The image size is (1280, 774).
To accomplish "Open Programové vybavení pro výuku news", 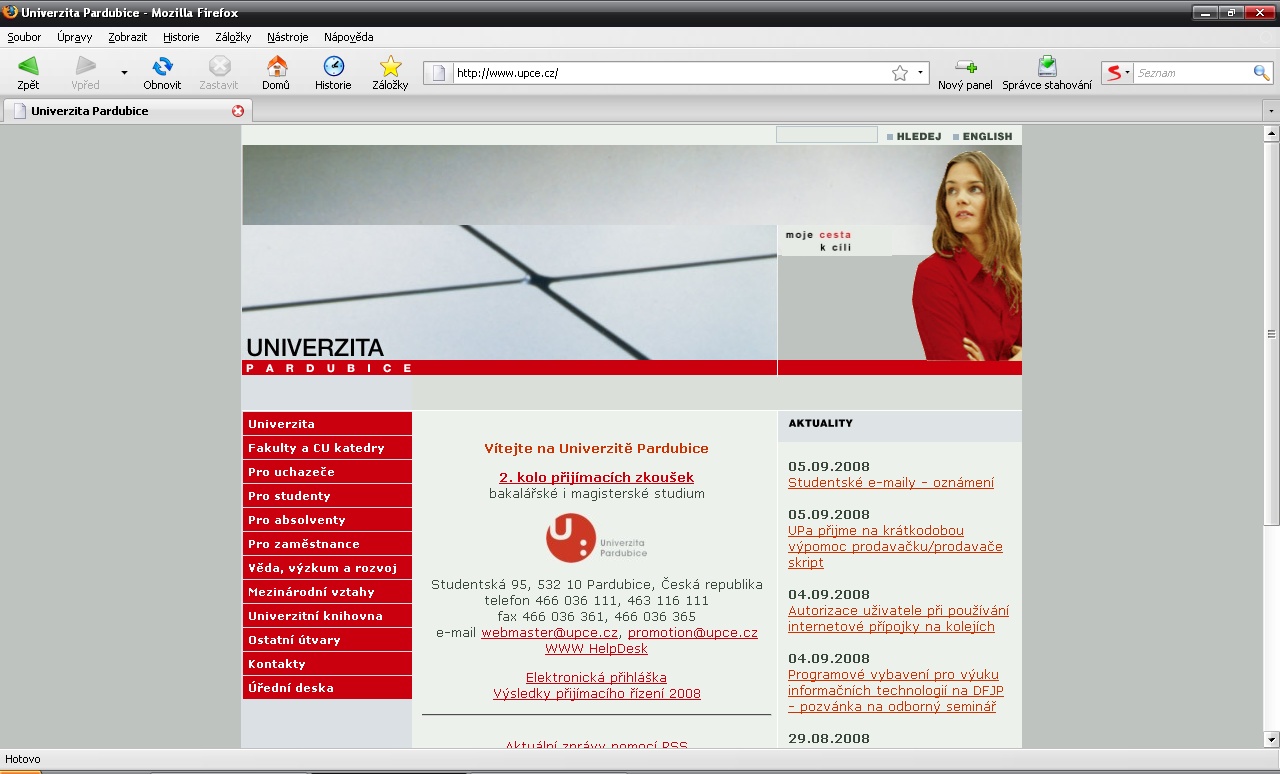I will [x=896, y=691].
